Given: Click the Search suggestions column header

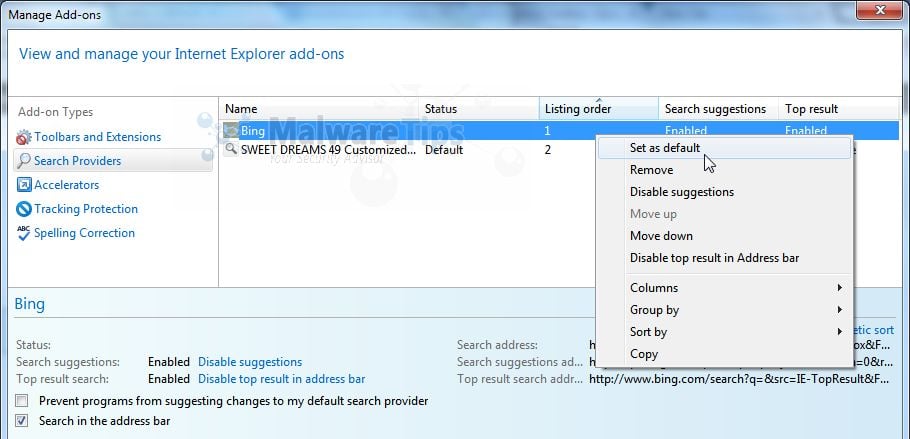Looking at the screenshot, I should pos(718,109).
